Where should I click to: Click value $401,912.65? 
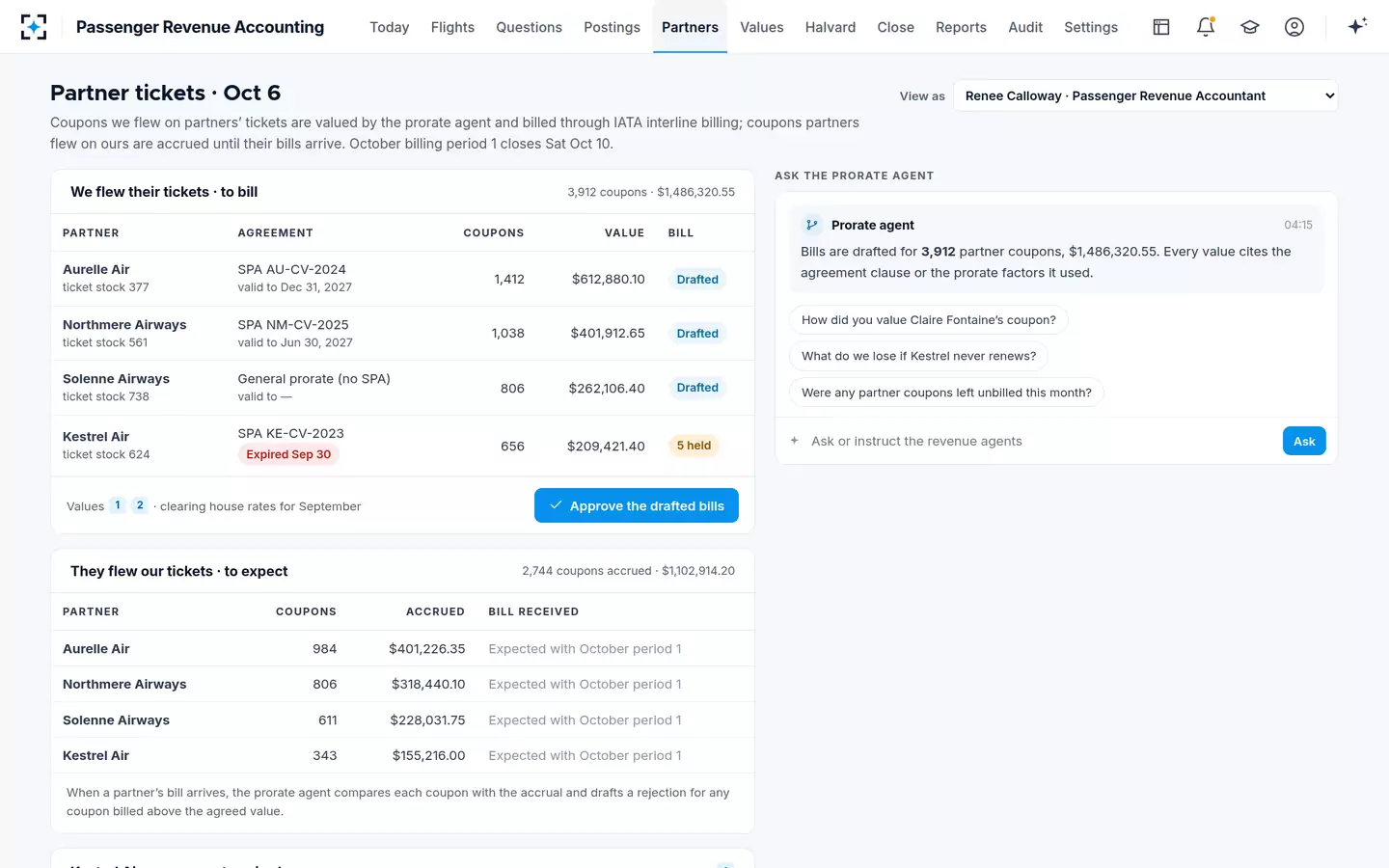[608, 334]
